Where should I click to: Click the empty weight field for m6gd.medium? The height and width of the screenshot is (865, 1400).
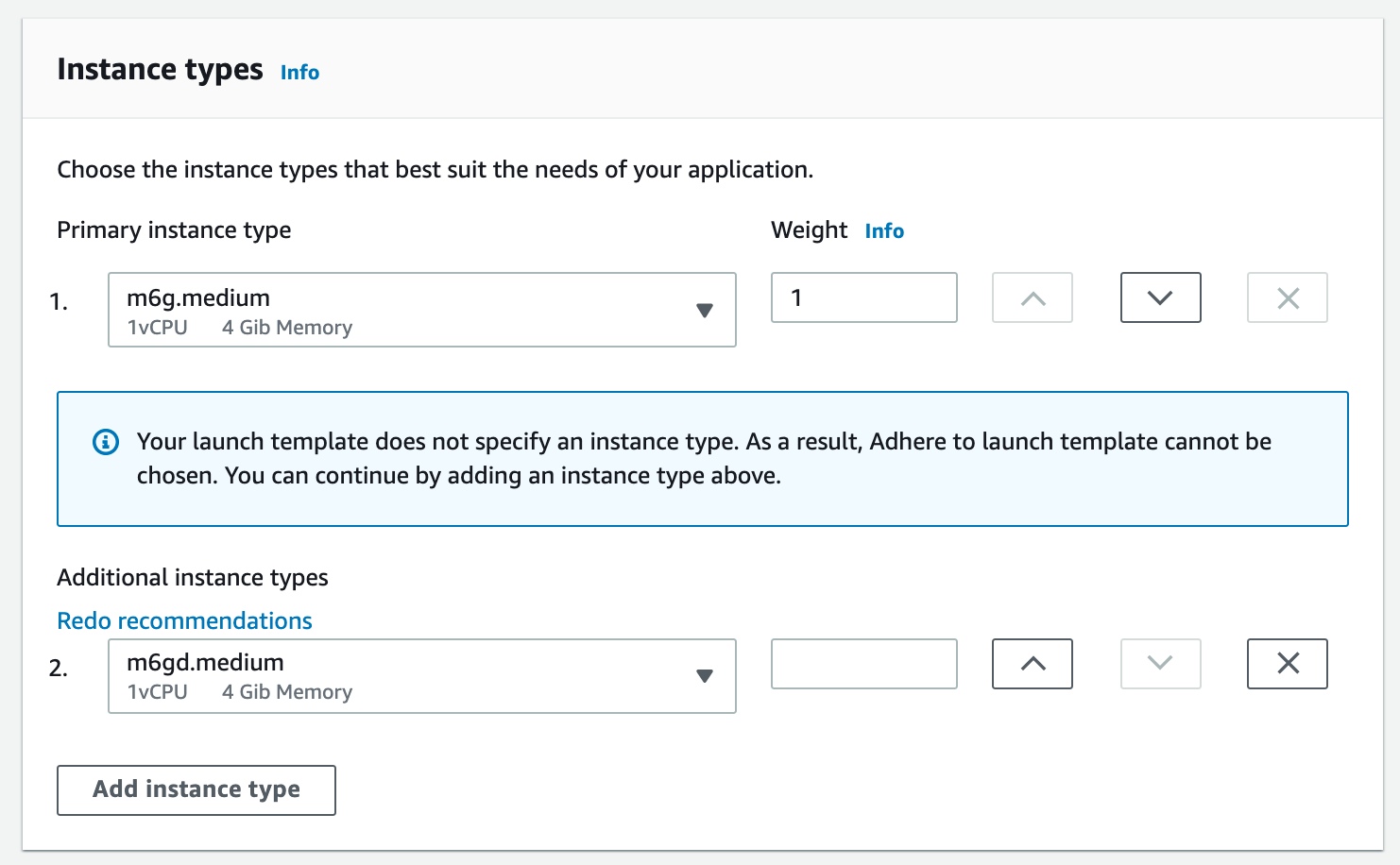pyautogui.click(x=863, y=664)
